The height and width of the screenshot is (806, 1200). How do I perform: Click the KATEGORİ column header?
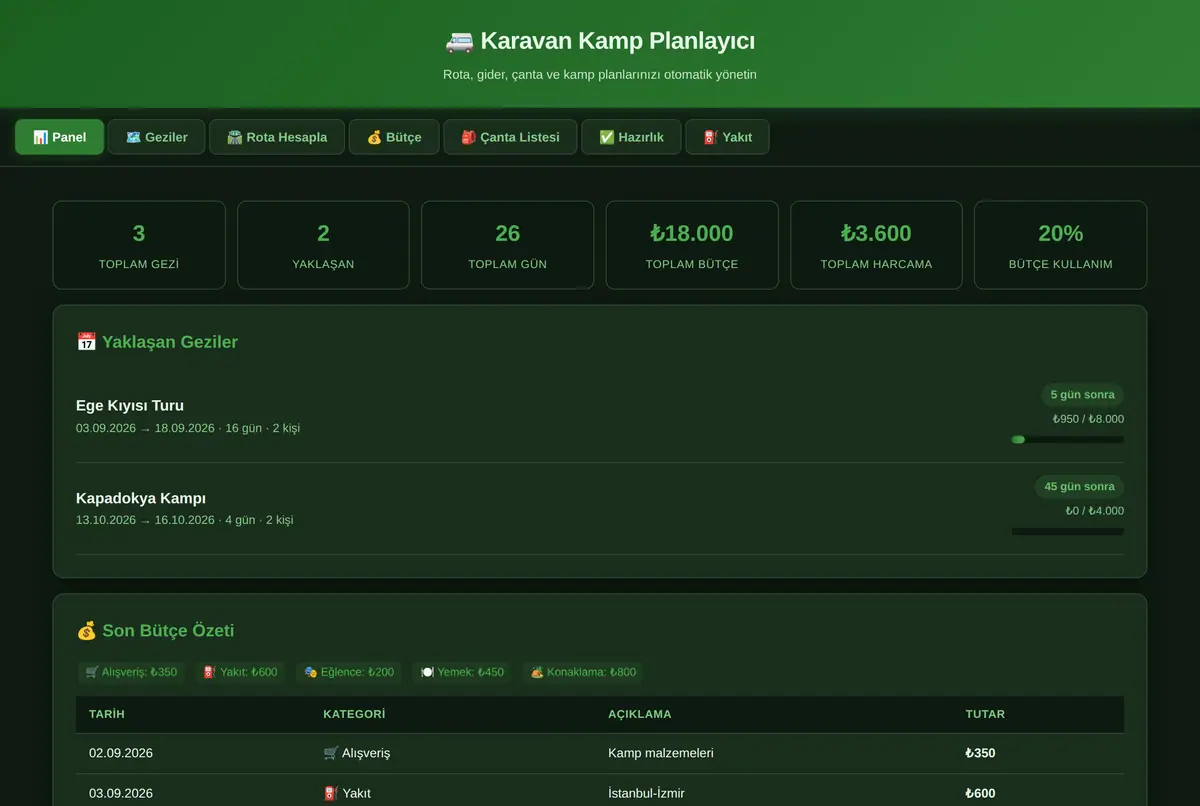coord(354,714)
